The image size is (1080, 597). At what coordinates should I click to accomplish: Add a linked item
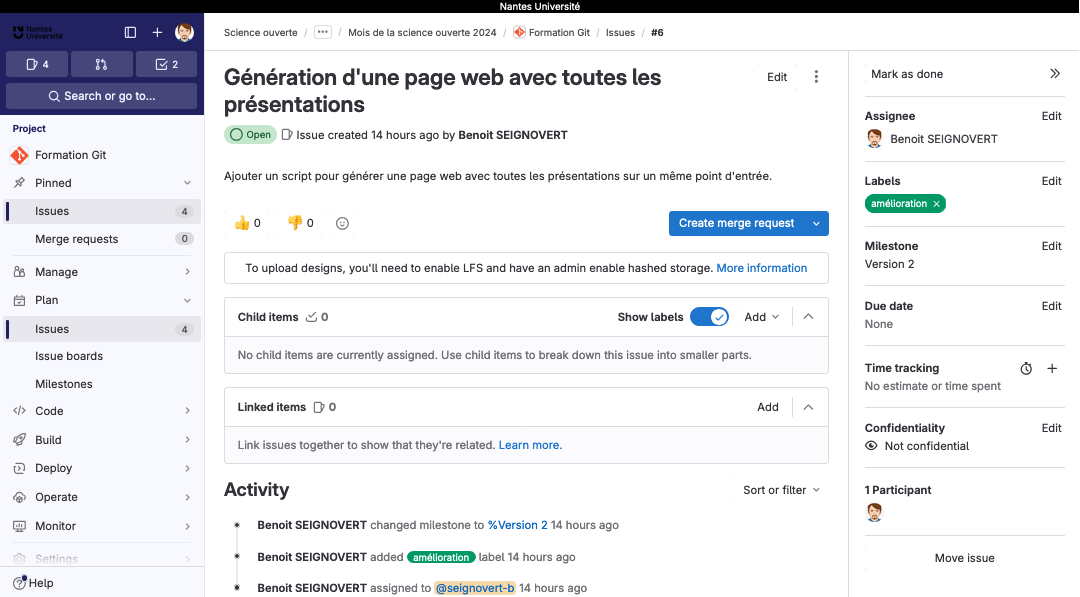coord(768,407)
